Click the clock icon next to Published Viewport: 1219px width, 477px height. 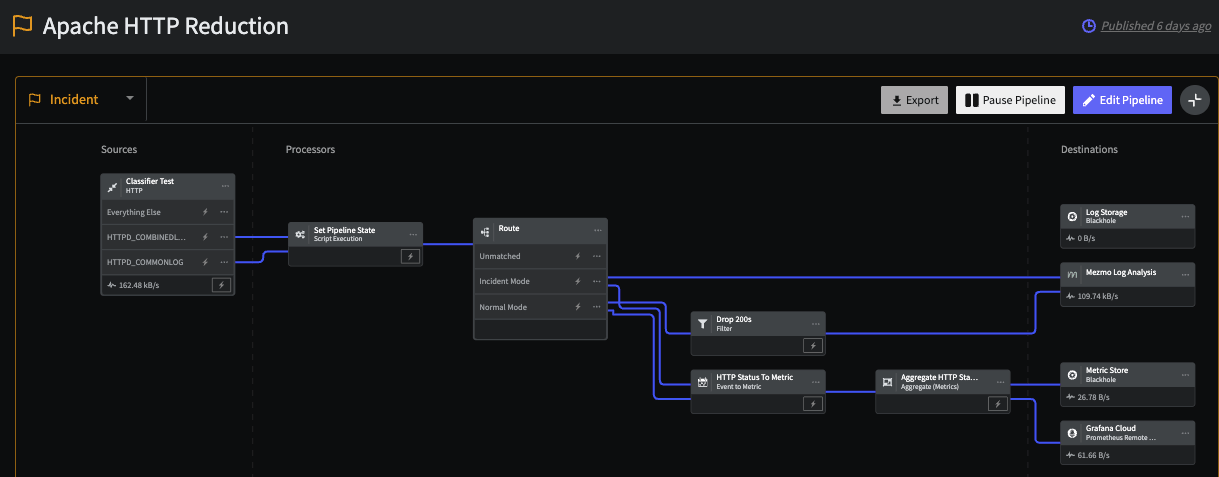[x=1089, y=26]
